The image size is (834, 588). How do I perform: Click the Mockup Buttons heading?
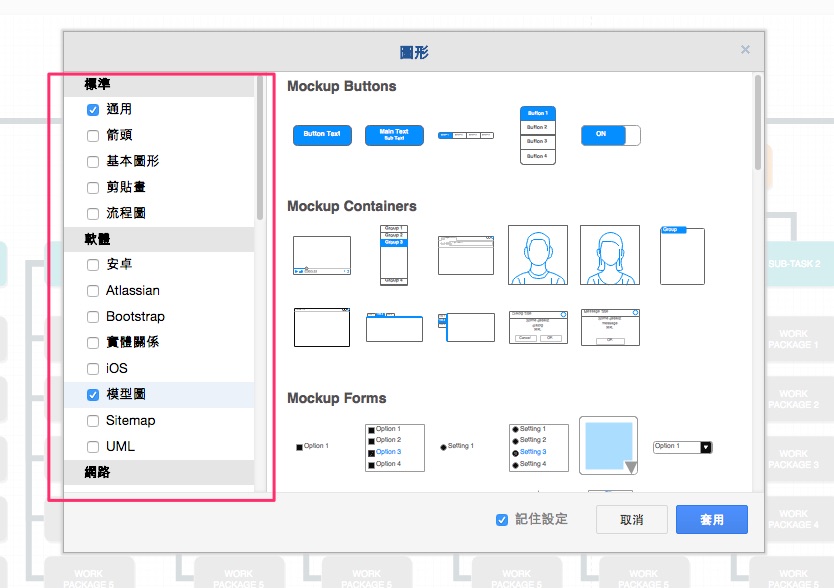point(341,87)
